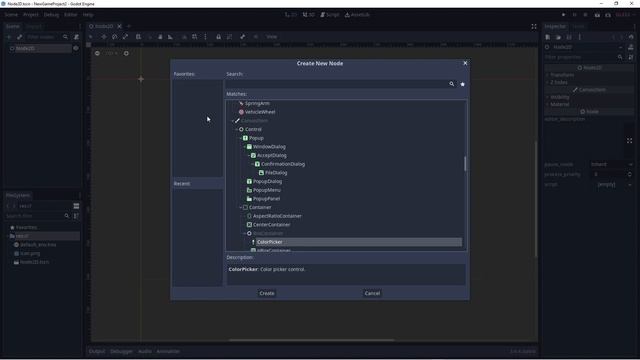Screen dimensions: 640x360
Task: Open the AssetLib workspace
Action: [357, 15]
